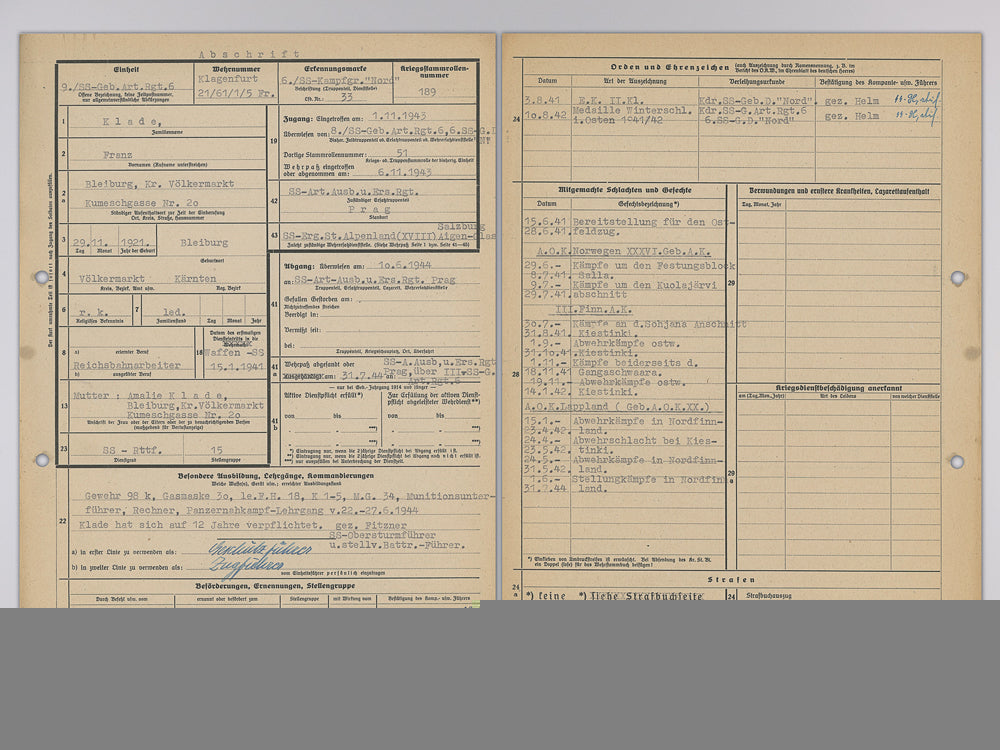Image resolution: width=1000 pixels, height=750 pixels.
Task: Select unit entry '9./SS-Geb.Art.Rgt.6'
Action: click(x=117, y=86)
